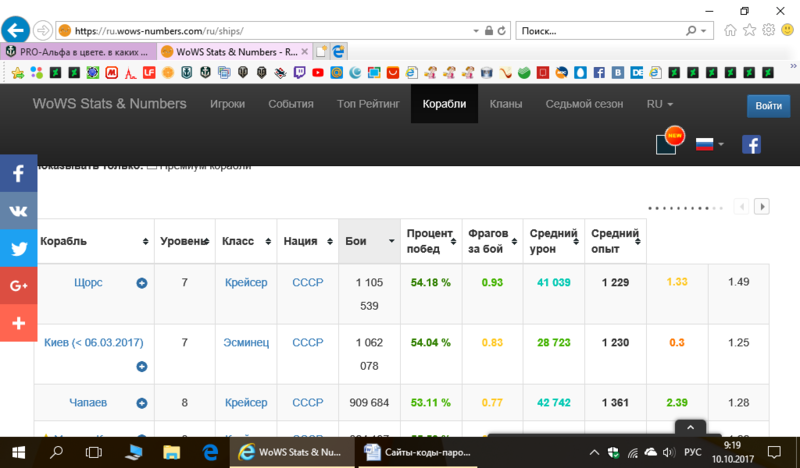Open a new browser tab
The height and width of the screenshot is (468, 800).
[321, 52]
